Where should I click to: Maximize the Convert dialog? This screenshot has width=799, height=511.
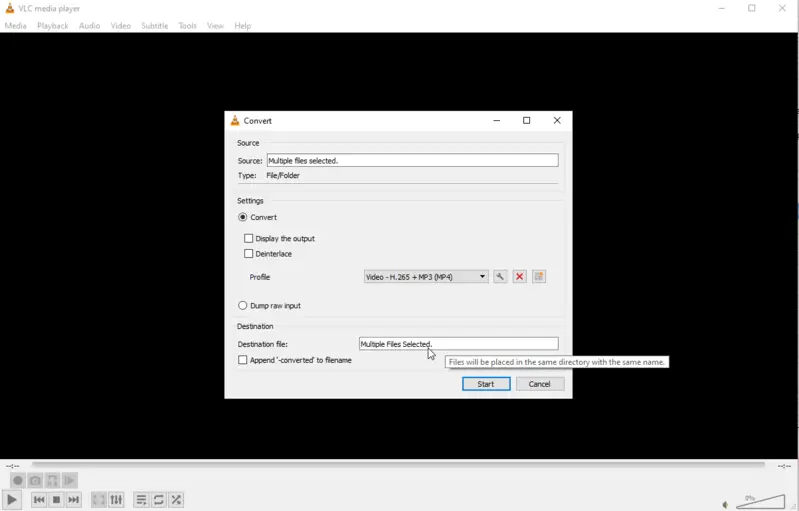pyautogui.click(x=526, y=120)
